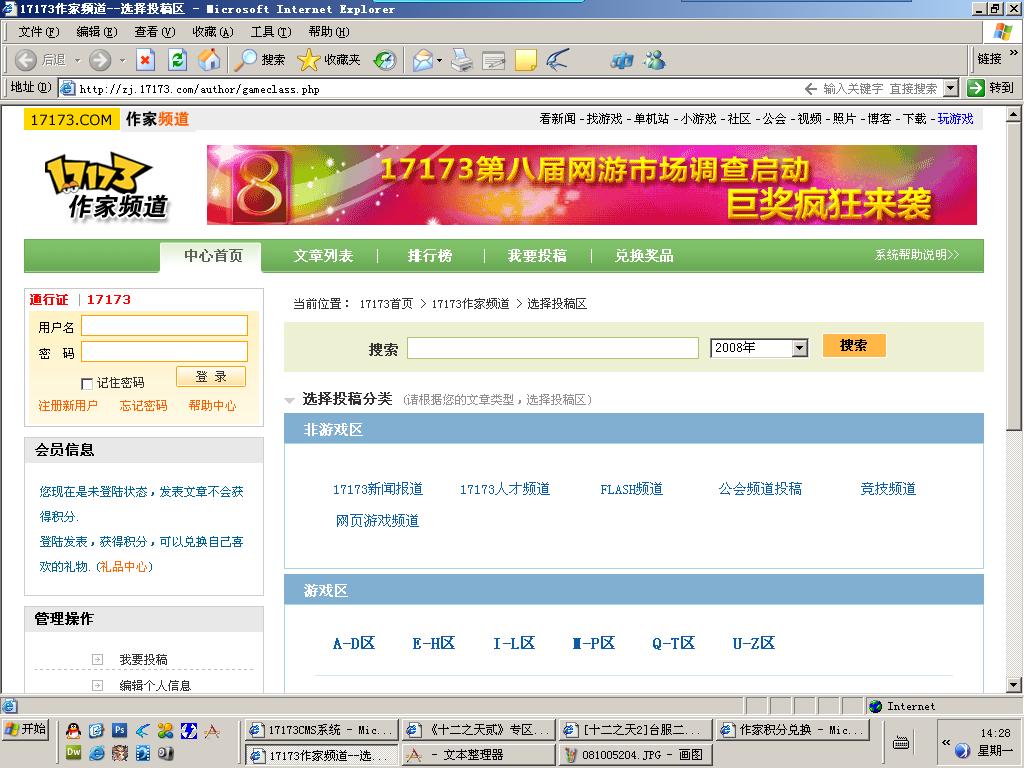Click the arrow icon beside 编辑个人信息
Screen dimensions: 1024x768
pos(97,685)
